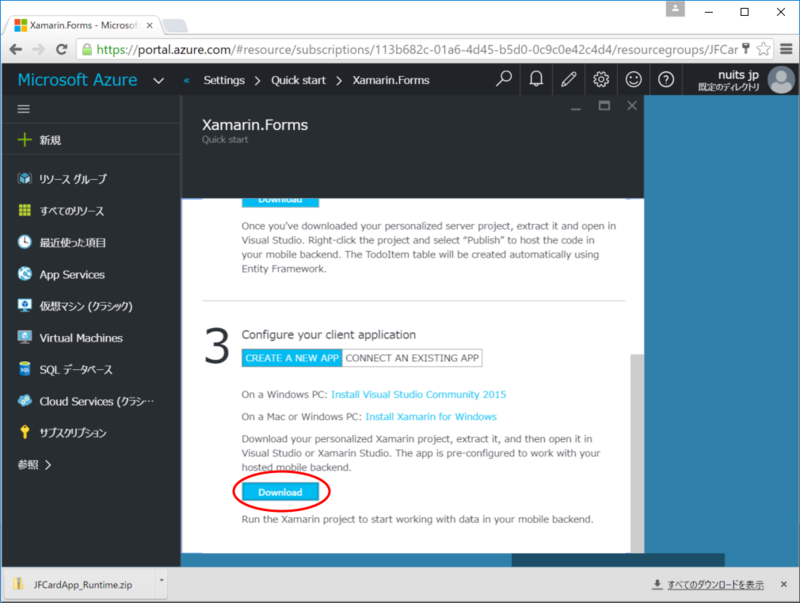
Task: Expand 参照 browse chevron
Action: click(x=48, y=465)
